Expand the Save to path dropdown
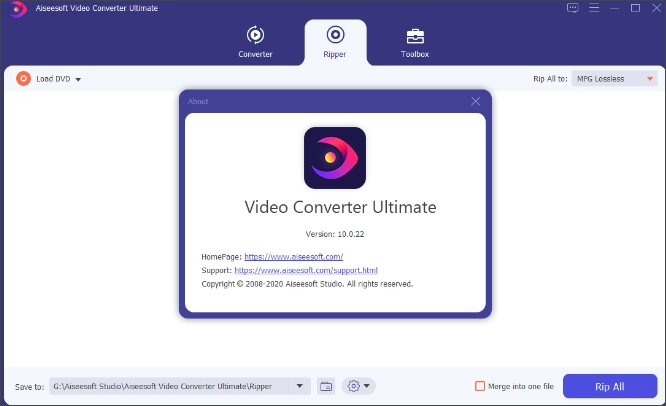The image size is (666, 406). [x=301, y=386]
